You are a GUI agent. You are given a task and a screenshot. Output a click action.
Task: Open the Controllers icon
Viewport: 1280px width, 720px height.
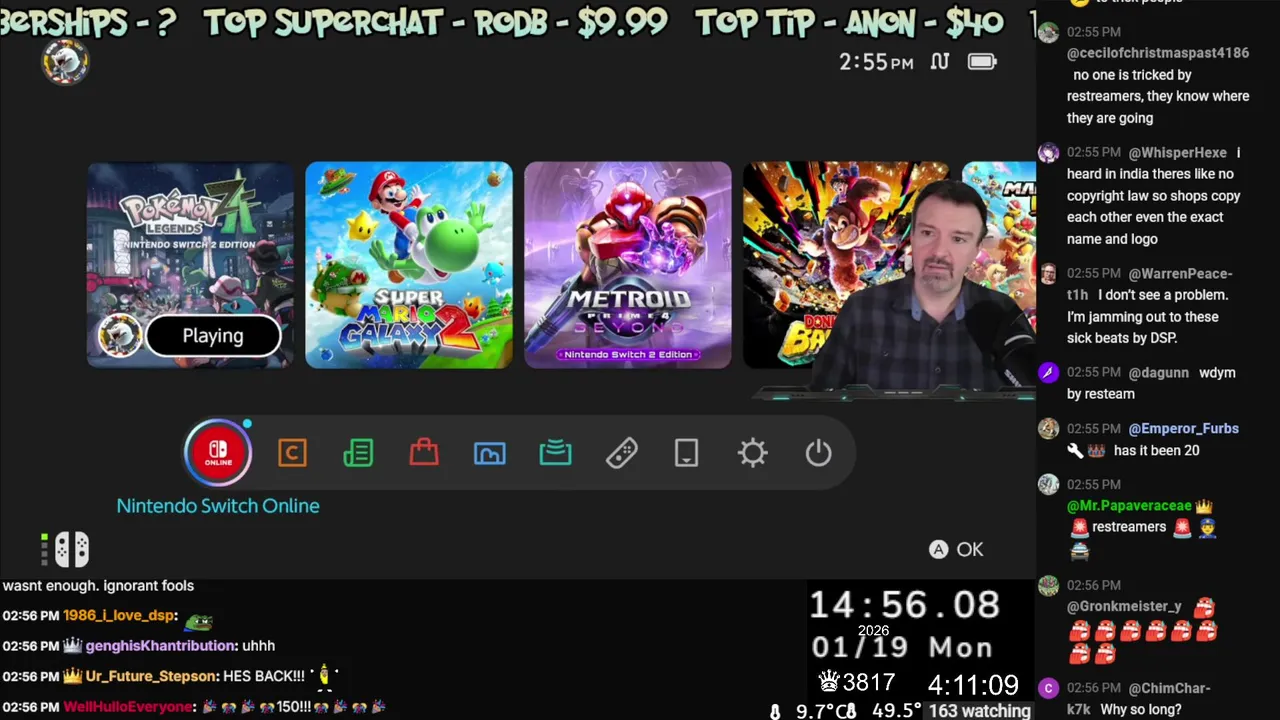coord(621,453)
